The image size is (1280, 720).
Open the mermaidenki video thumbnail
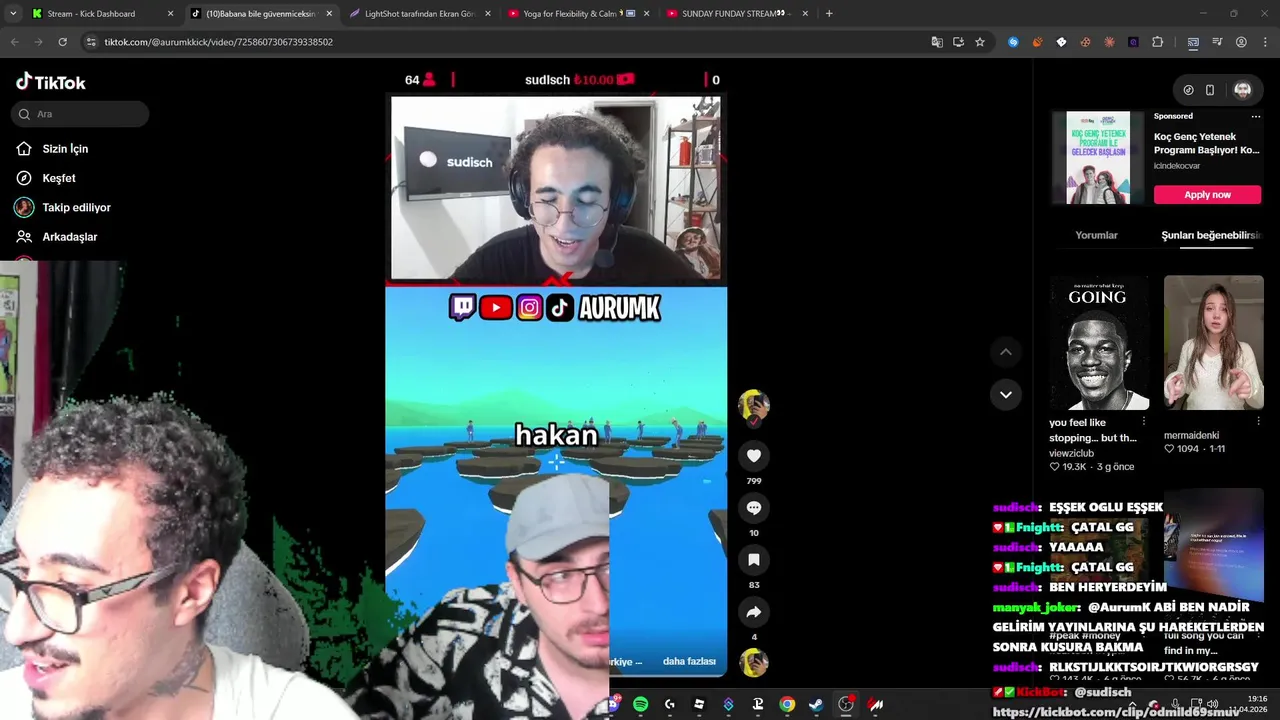click(1214, 343)
